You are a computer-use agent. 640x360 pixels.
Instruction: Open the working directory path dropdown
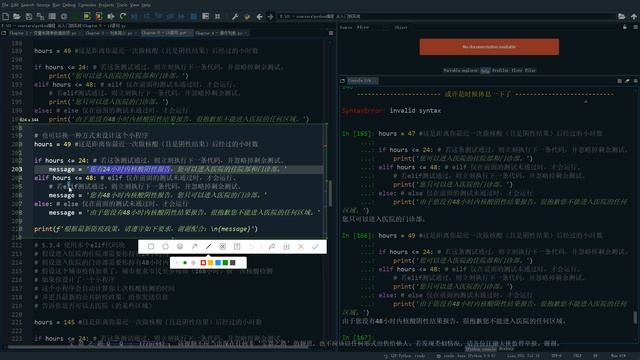coord(446,16)
